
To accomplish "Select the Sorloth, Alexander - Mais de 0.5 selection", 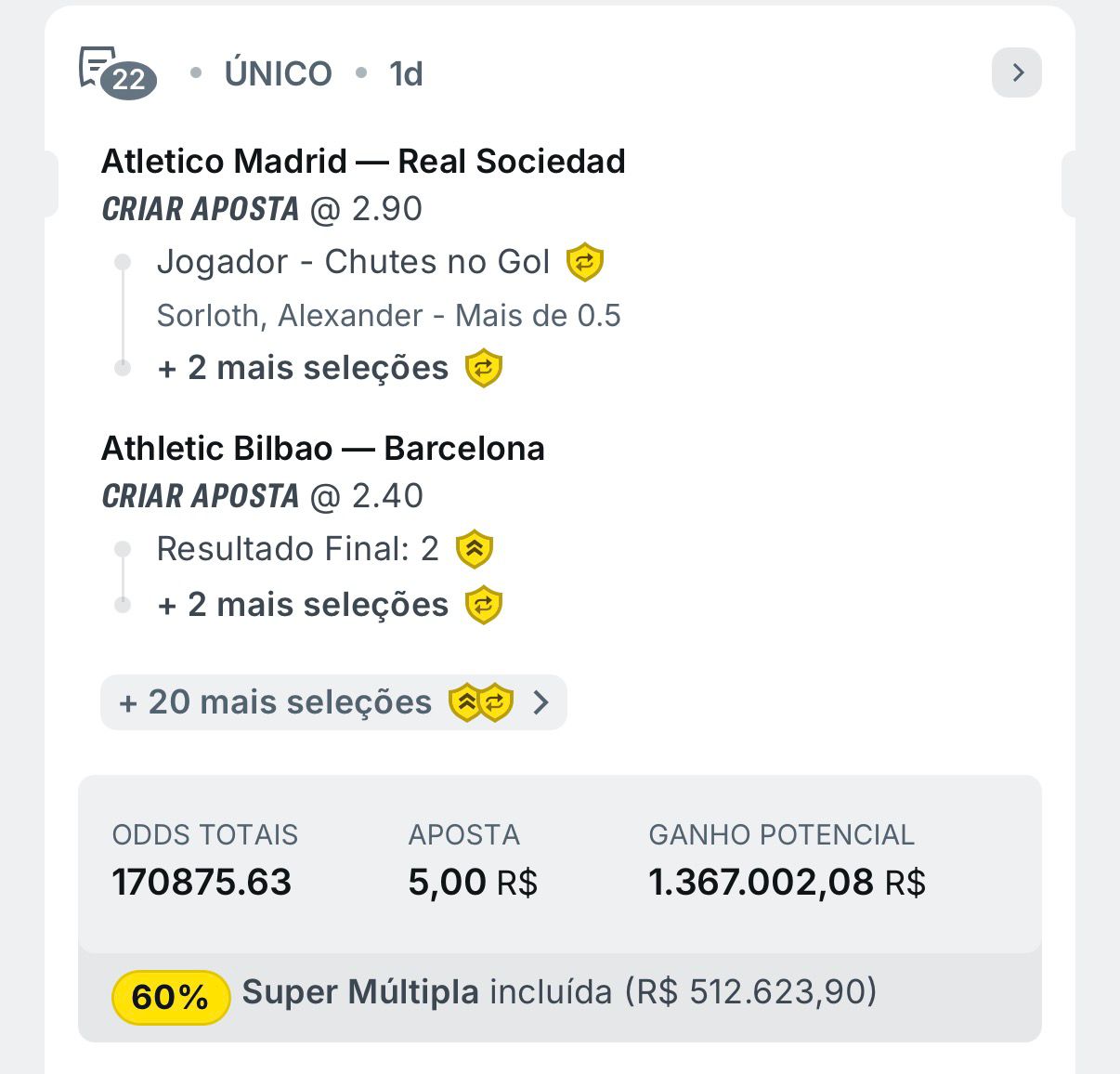I will [x=388, y=316].
